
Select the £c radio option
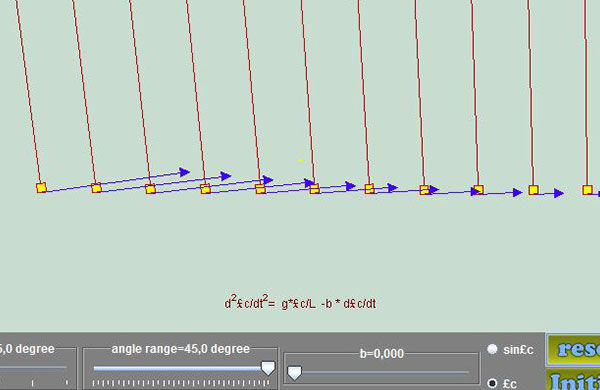[x=492, y=383]
